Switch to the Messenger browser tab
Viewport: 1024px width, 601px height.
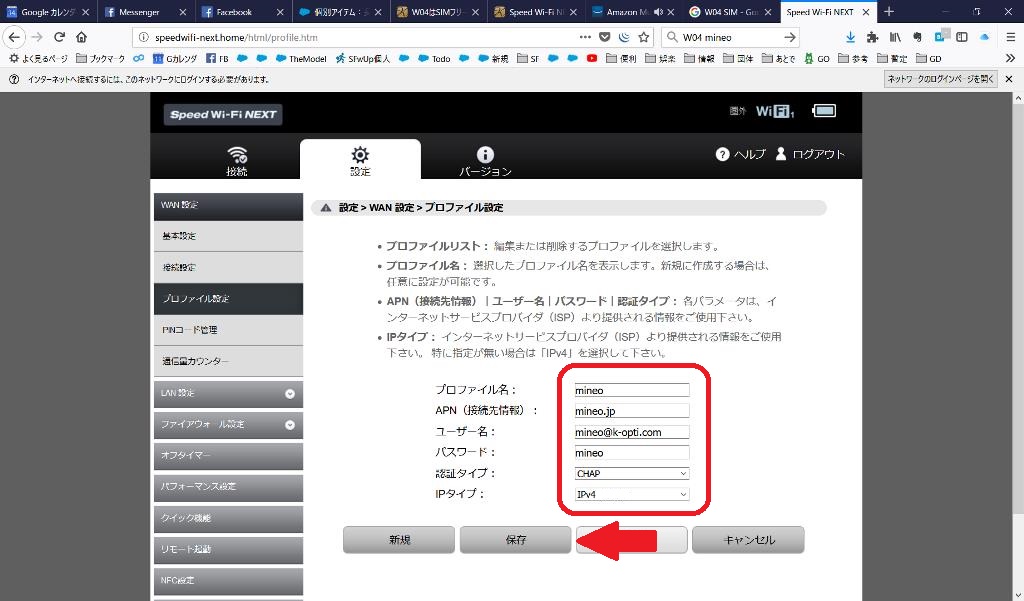[146, 12]
